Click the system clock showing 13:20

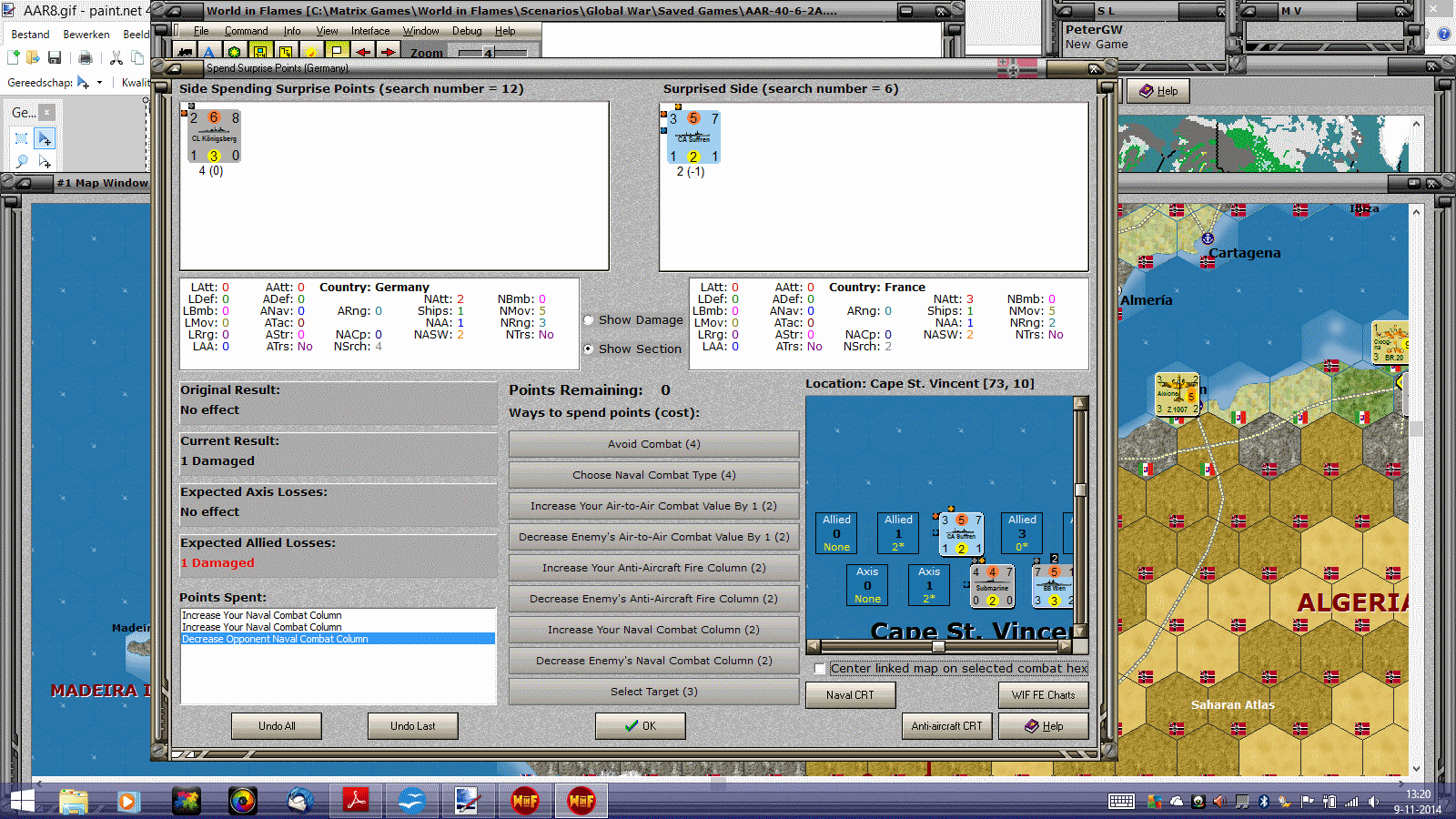point(1418,794)
